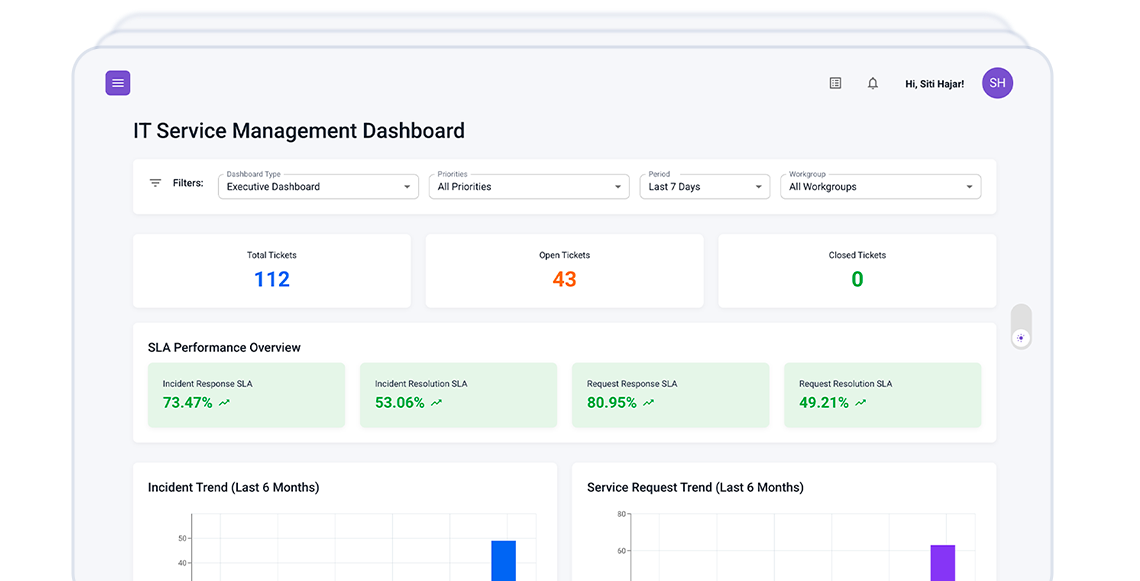The width and height of the screenshot is (1140, 581).
Task: Open the Workgroup dropdown
Action: pos(880,186)
